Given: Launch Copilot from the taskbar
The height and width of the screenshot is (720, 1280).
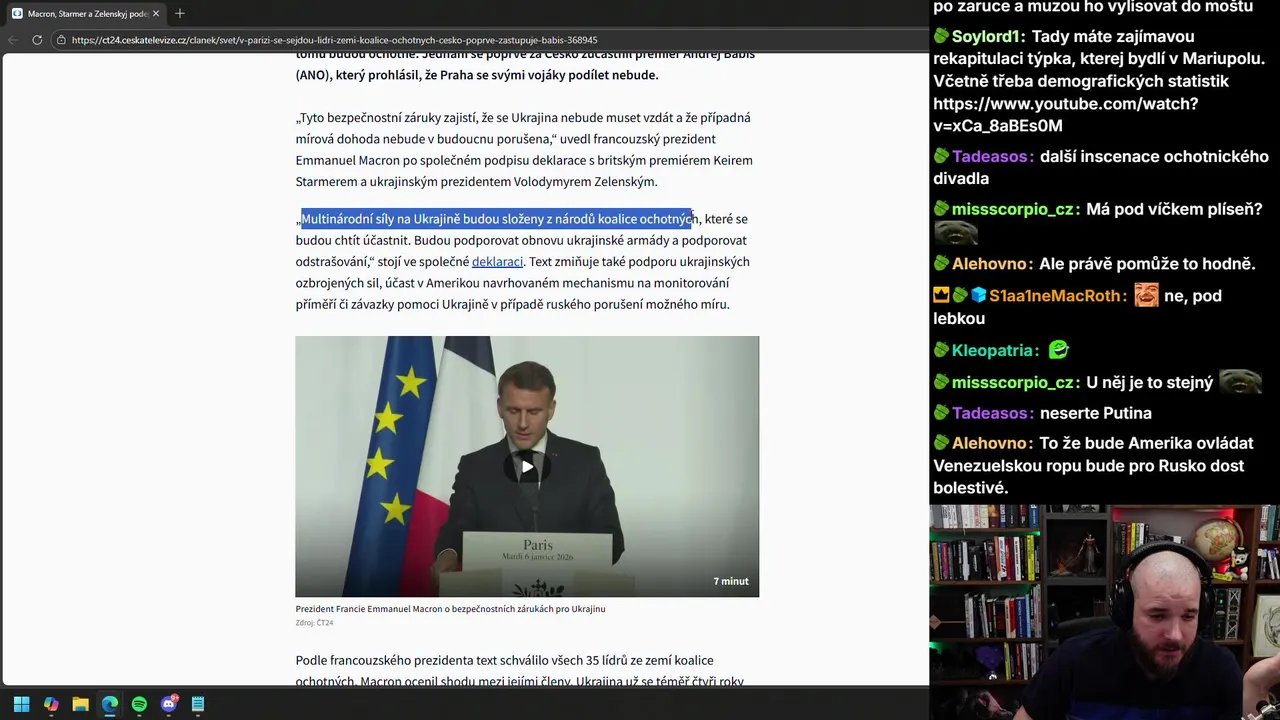Looking at the screenshot, I should click(x=51, y=704).
